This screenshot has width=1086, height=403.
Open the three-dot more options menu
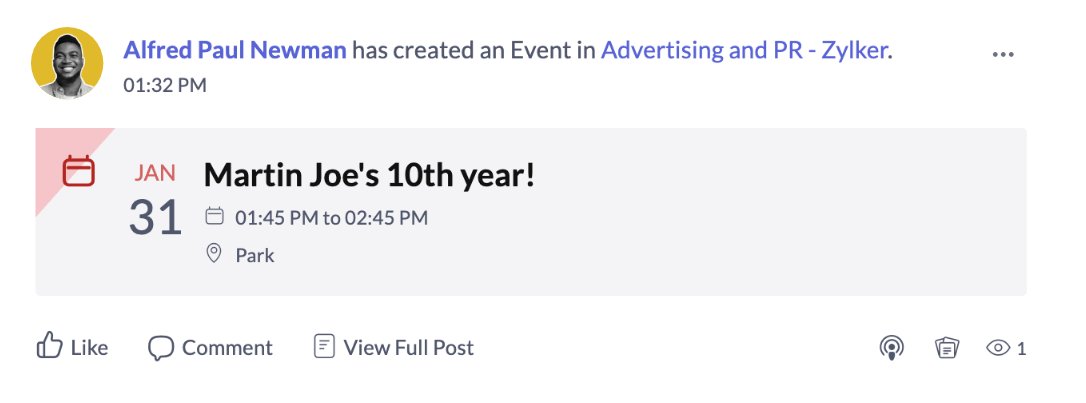1003,54
